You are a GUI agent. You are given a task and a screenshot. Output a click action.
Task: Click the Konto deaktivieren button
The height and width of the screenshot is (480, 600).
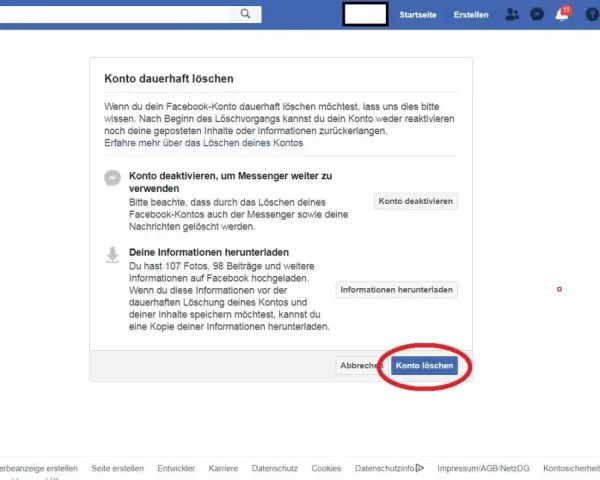(416, 201)
